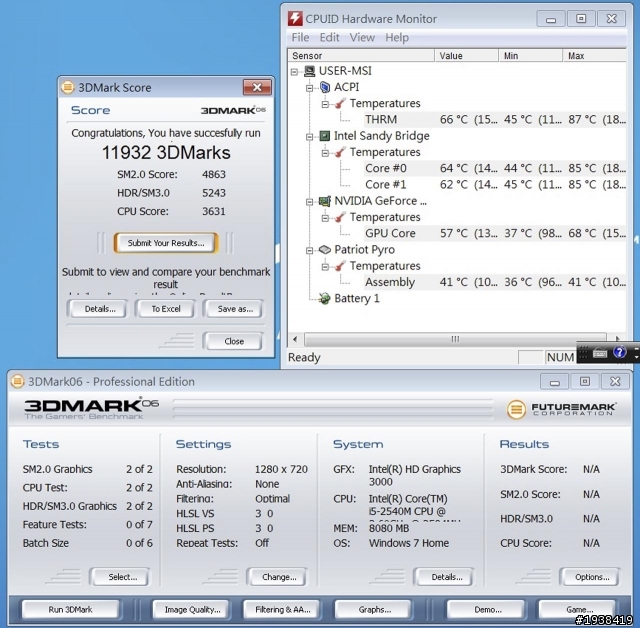Click the Value column header
This screenshot has height=628, width=640.
(466, 55)
